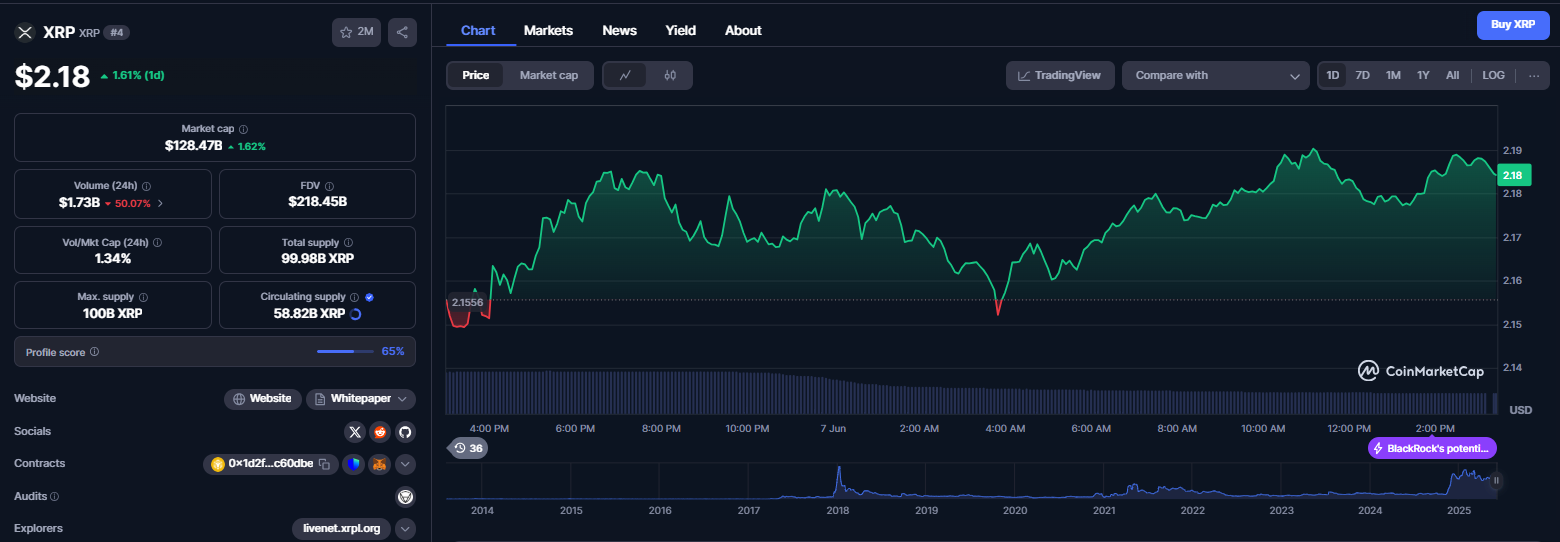Switch chart to line view icon

coord(626,75)
